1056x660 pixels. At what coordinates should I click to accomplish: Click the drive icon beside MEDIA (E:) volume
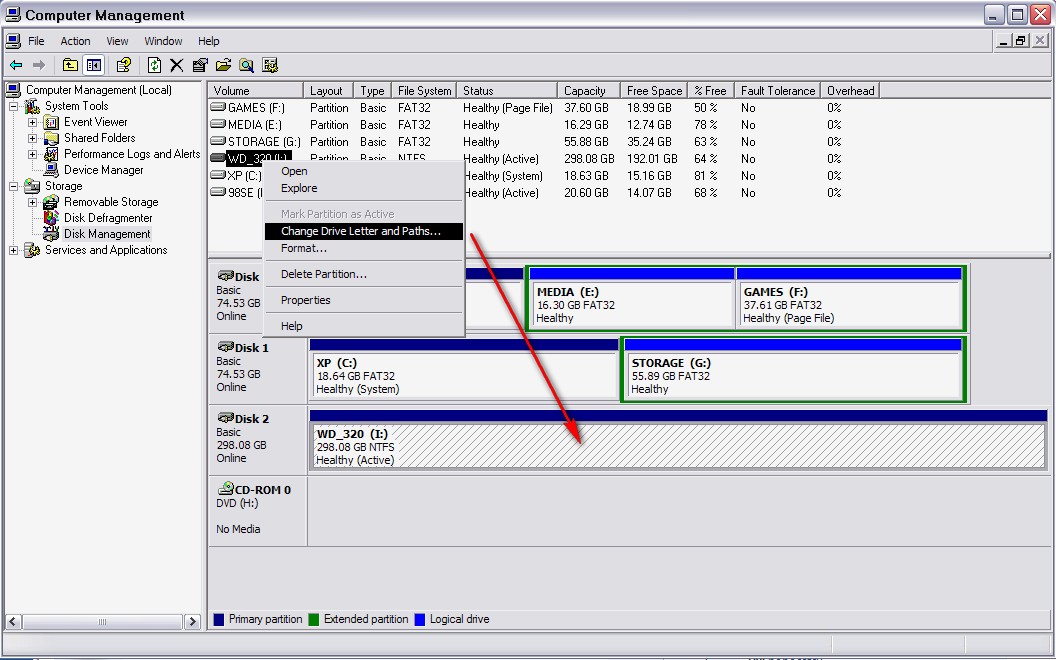point(218,124)
